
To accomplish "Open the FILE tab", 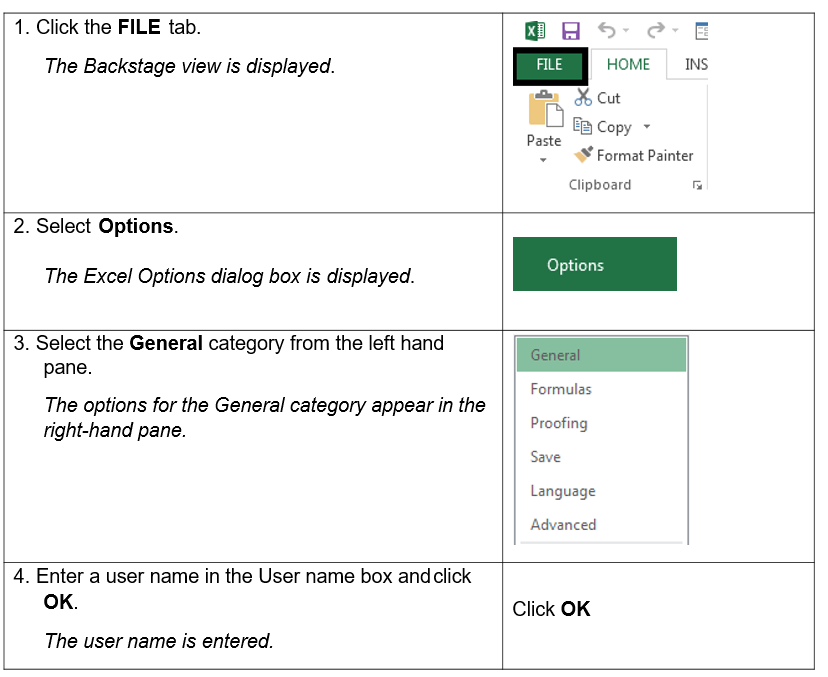I will point(550,65).
